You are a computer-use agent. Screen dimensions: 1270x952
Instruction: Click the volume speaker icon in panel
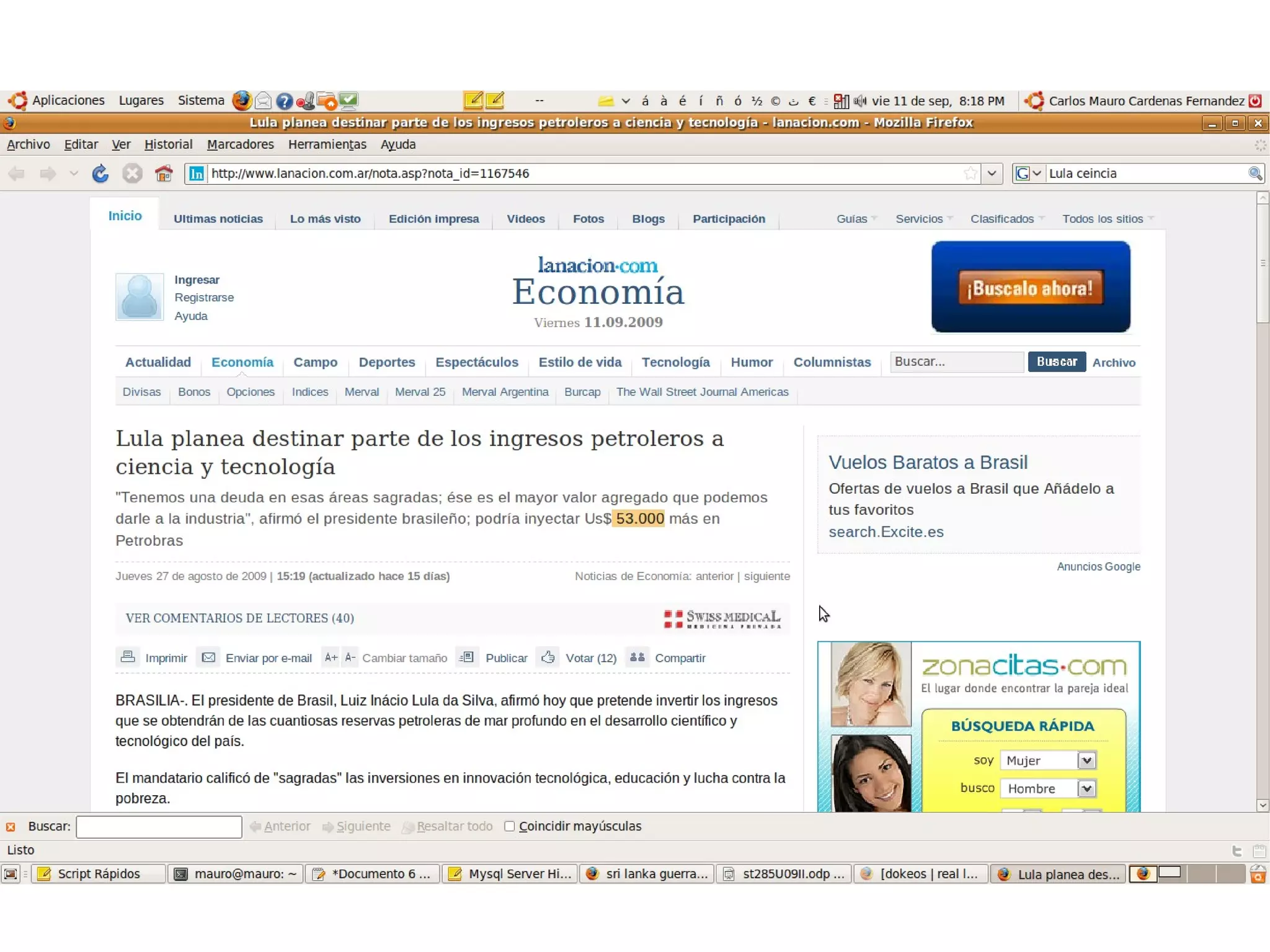coord(859,100)
